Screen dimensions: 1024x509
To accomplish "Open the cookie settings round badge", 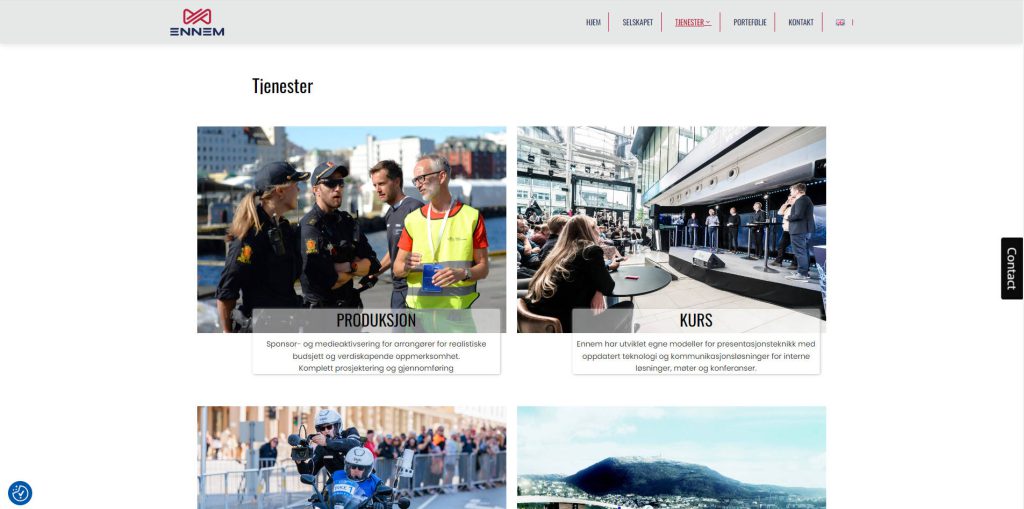I will [x=20, y=493].
